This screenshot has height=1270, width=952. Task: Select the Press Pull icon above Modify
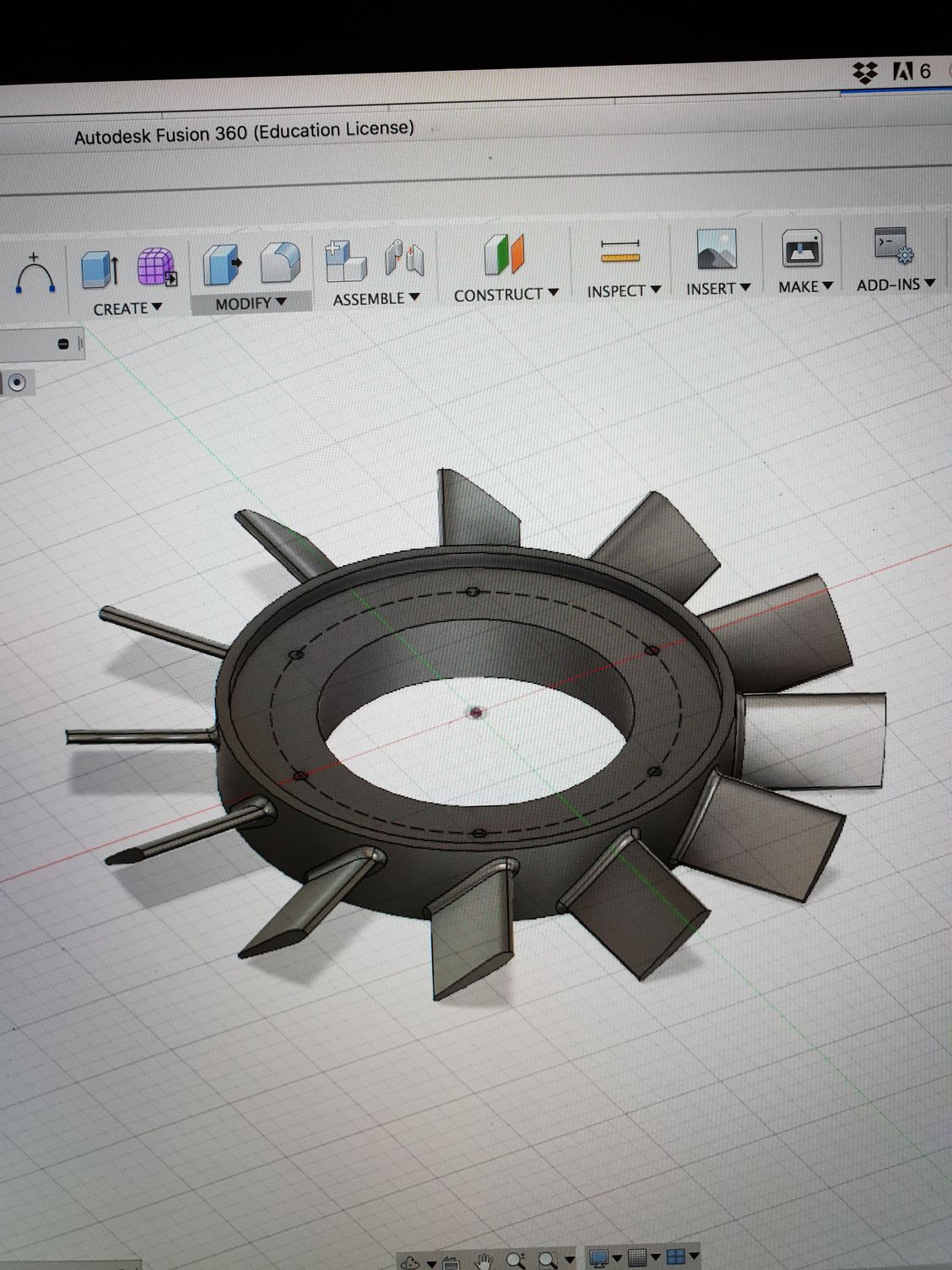coord(221,263)
